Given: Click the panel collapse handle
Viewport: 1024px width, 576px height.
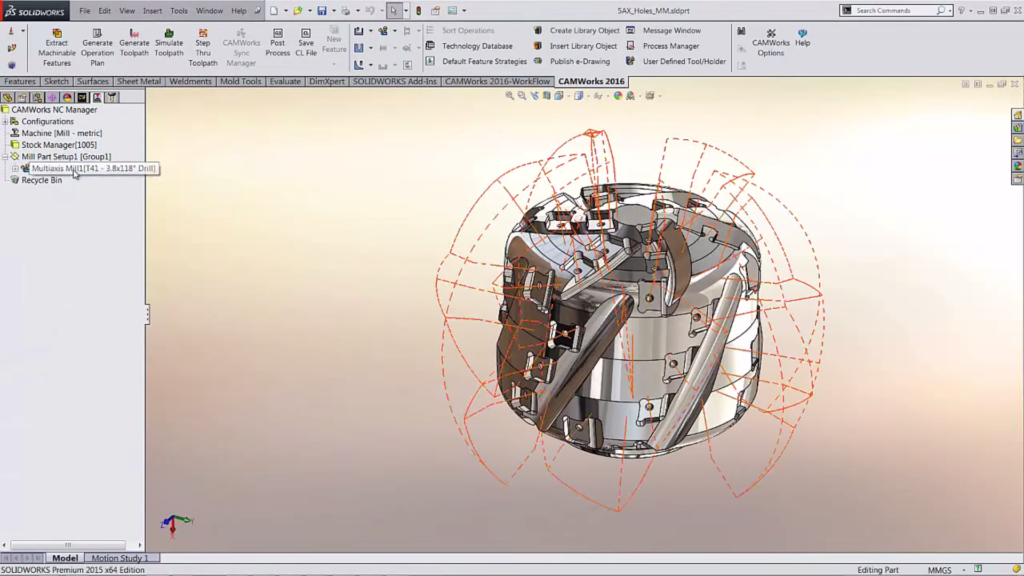Looking at the screenshot, I should [x=148, y=315].
